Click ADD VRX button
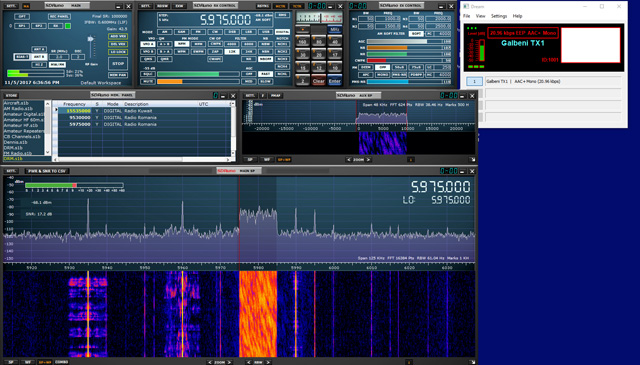This screenshot has height=365, width=640. (x=118, y=36)
